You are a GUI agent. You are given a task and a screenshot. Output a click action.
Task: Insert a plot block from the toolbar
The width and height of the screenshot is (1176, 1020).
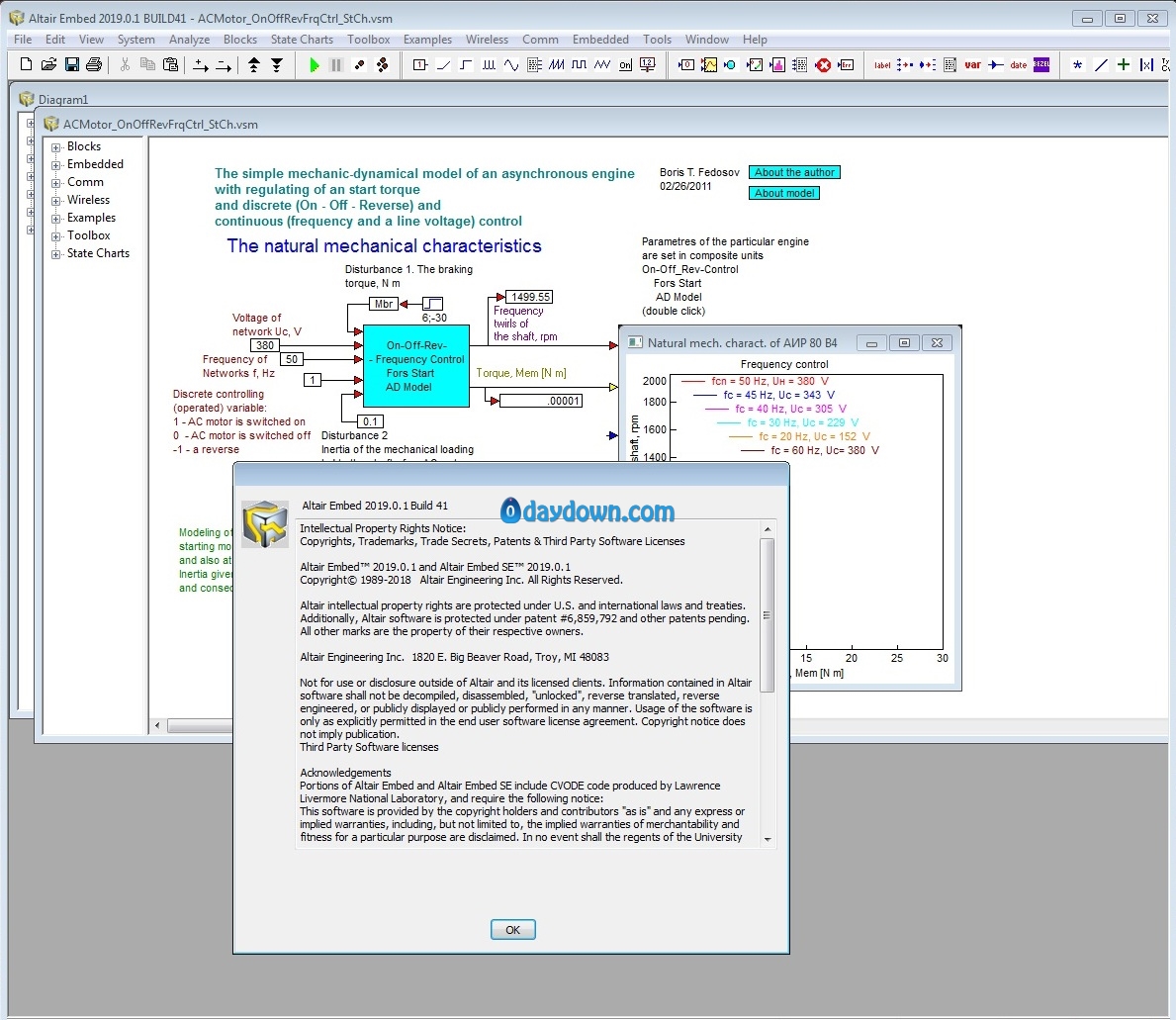click(x=709, y=65)
